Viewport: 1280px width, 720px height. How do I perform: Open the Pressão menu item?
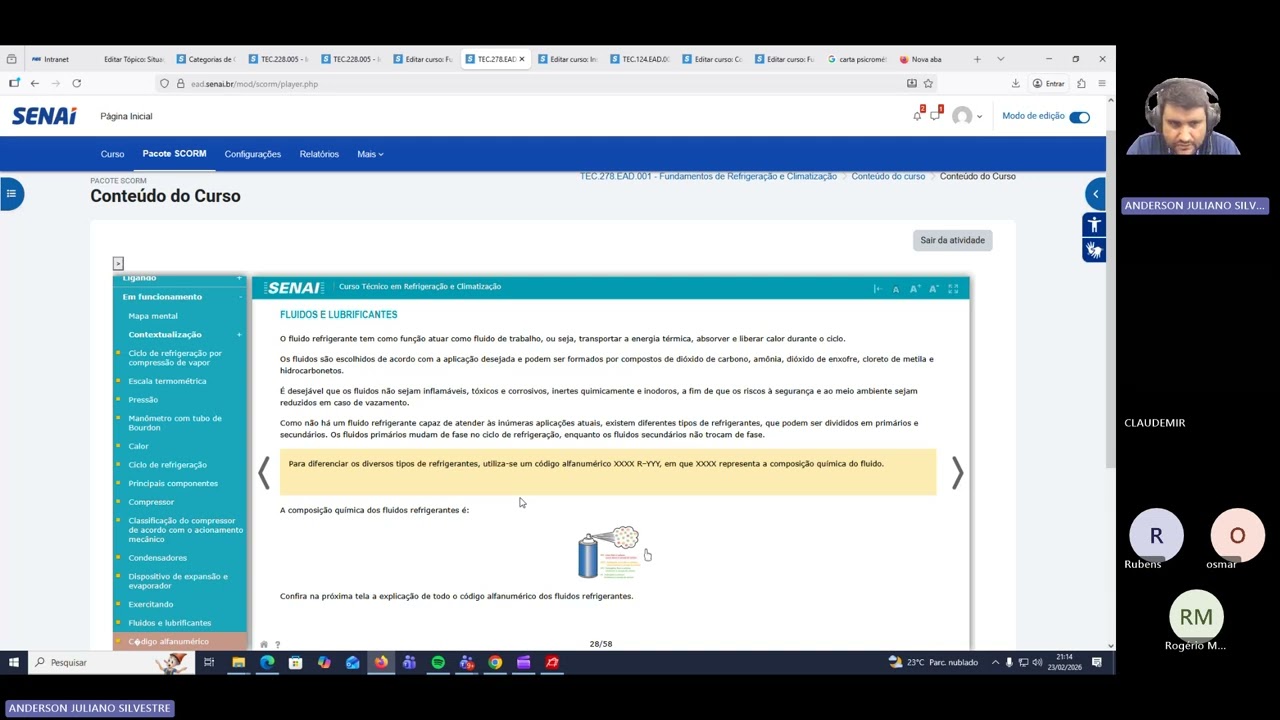coord(143,400)
